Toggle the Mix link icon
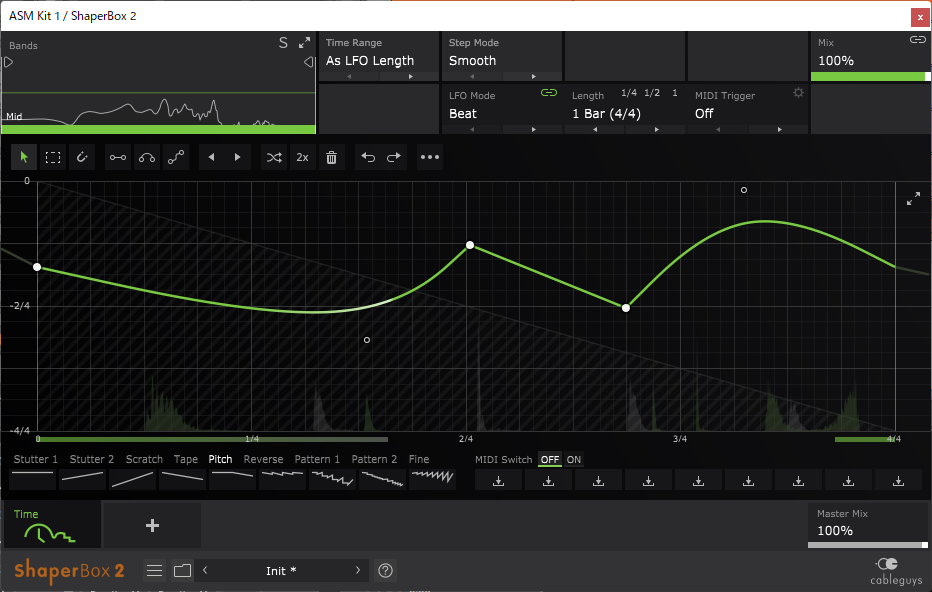Screen dimensions: 932x592 (918, 40)
